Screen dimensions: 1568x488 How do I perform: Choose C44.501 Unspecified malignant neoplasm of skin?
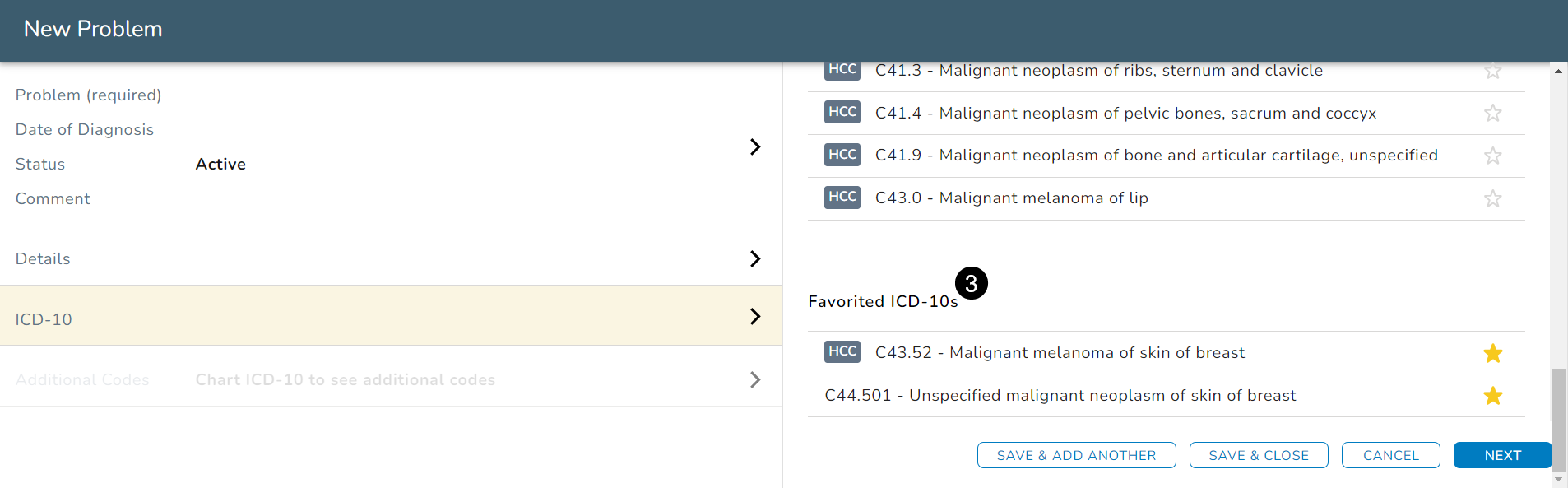tap(1060, 396)
